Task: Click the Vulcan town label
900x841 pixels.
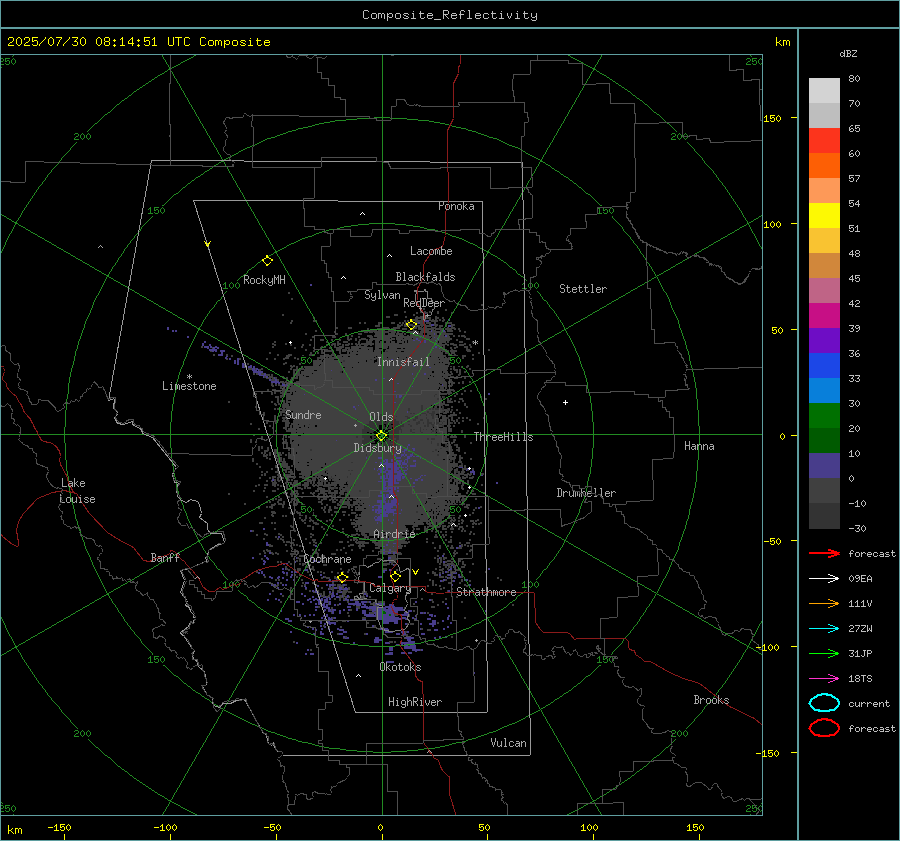Action: pos(508,743)
